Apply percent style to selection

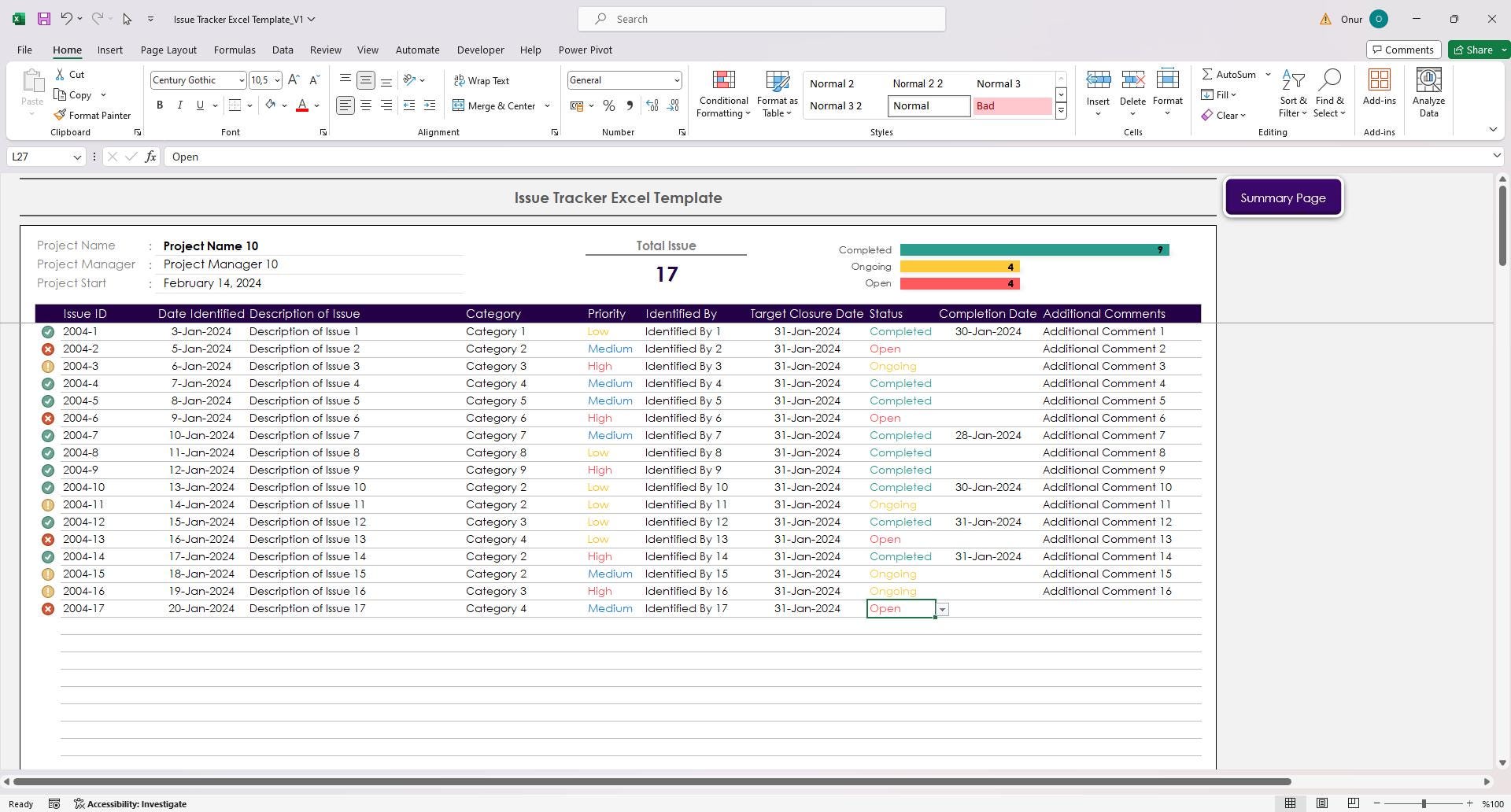pos(608,105)
